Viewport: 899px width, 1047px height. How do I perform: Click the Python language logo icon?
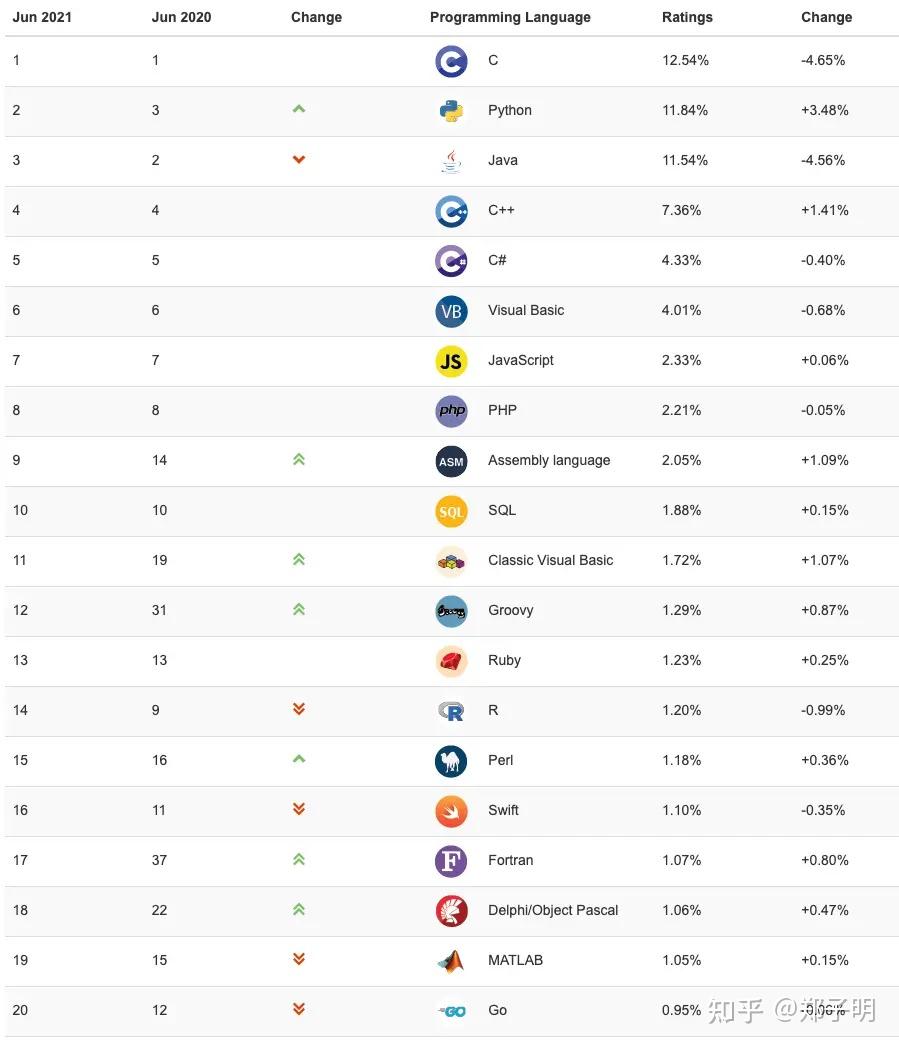(451, 111)
